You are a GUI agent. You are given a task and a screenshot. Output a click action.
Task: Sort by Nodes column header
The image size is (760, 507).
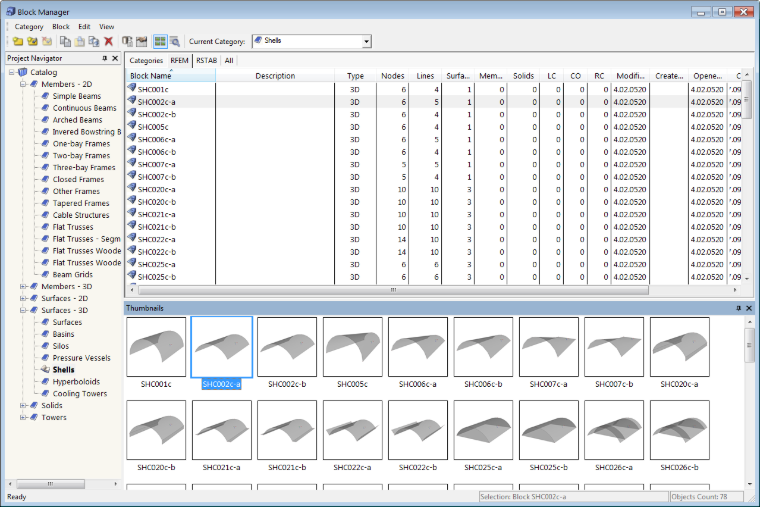392,76
